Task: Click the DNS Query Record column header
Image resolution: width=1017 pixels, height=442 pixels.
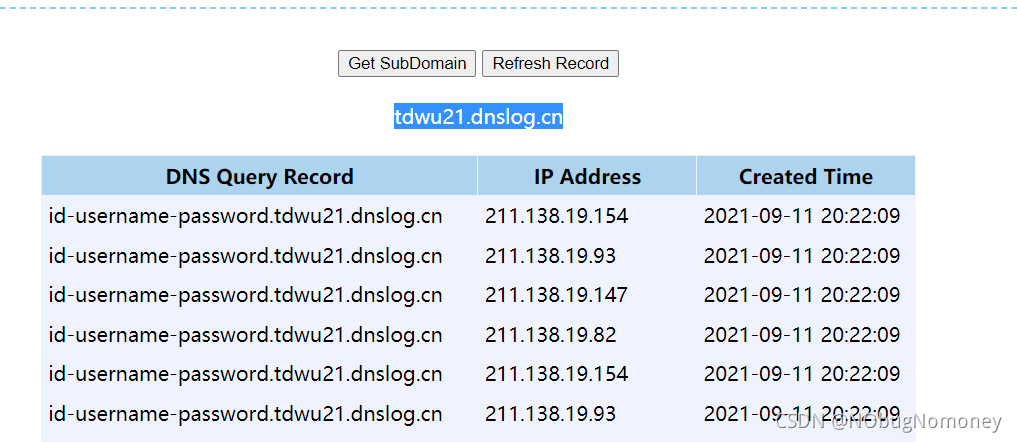Action: tap(259, 176)
